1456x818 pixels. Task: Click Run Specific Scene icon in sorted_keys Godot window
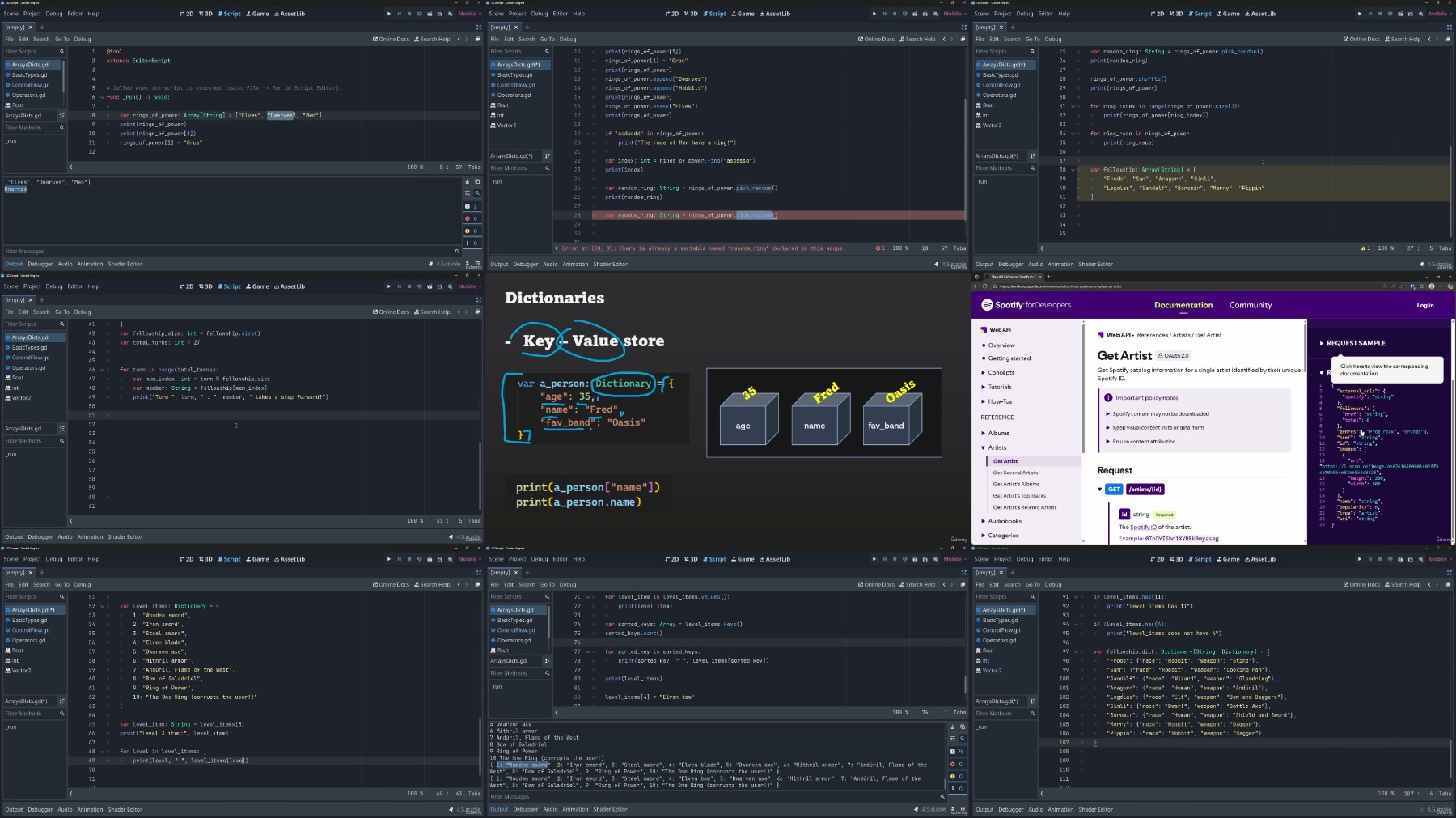[x=925, y=559]
